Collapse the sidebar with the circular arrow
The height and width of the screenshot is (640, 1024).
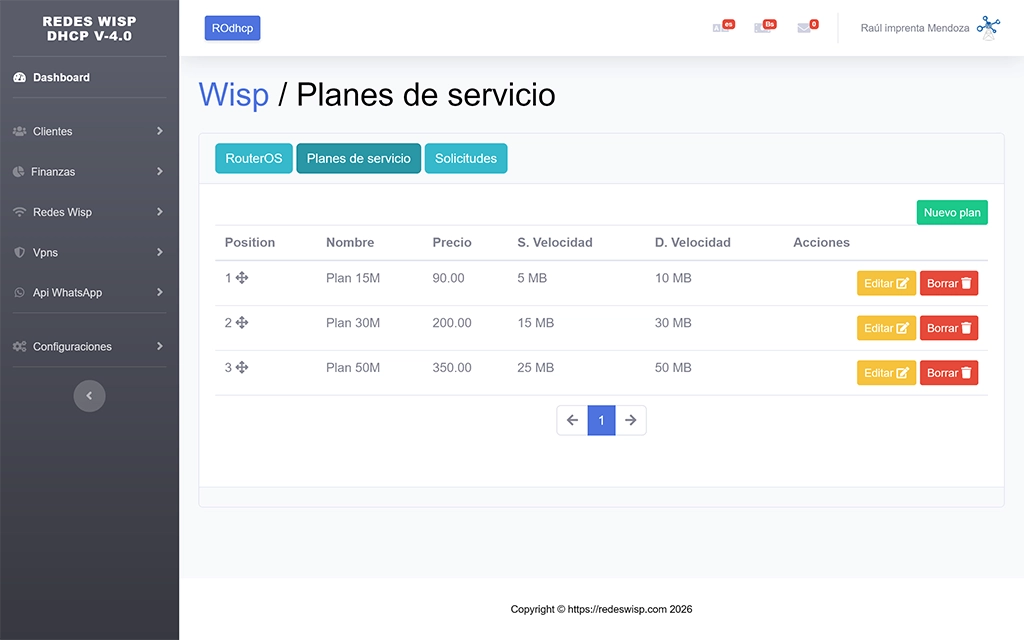click(x=89, y=395)
